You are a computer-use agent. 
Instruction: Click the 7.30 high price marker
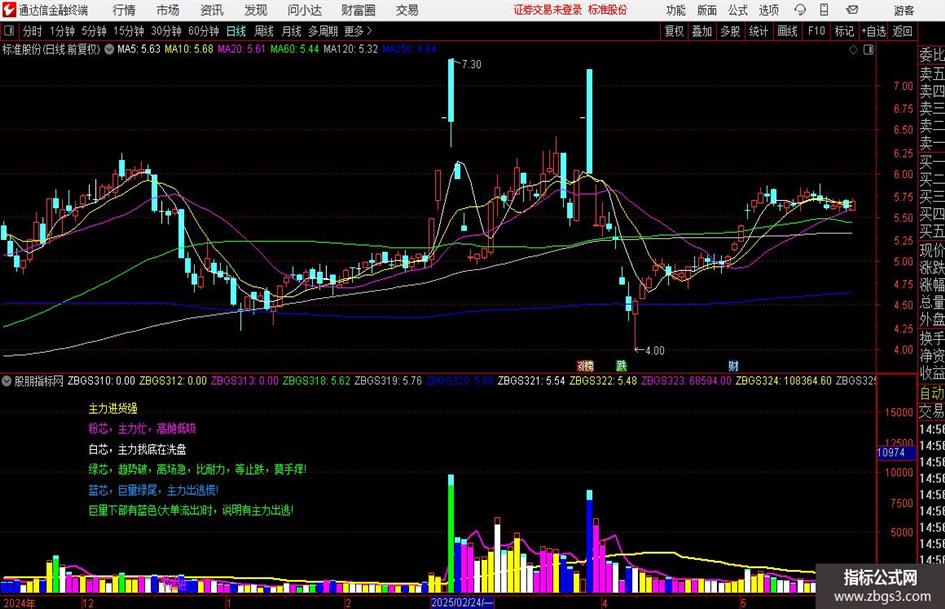[x=471, y=65]
